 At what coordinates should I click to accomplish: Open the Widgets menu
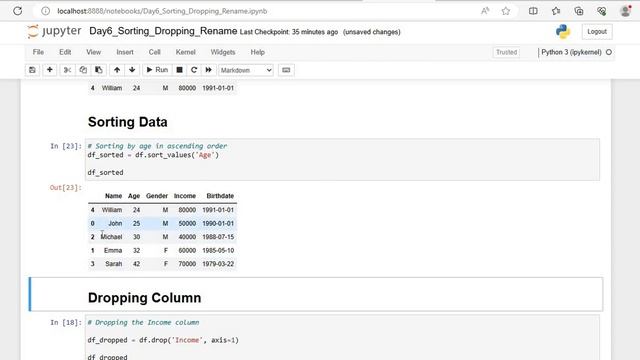(x=223, y=52)
